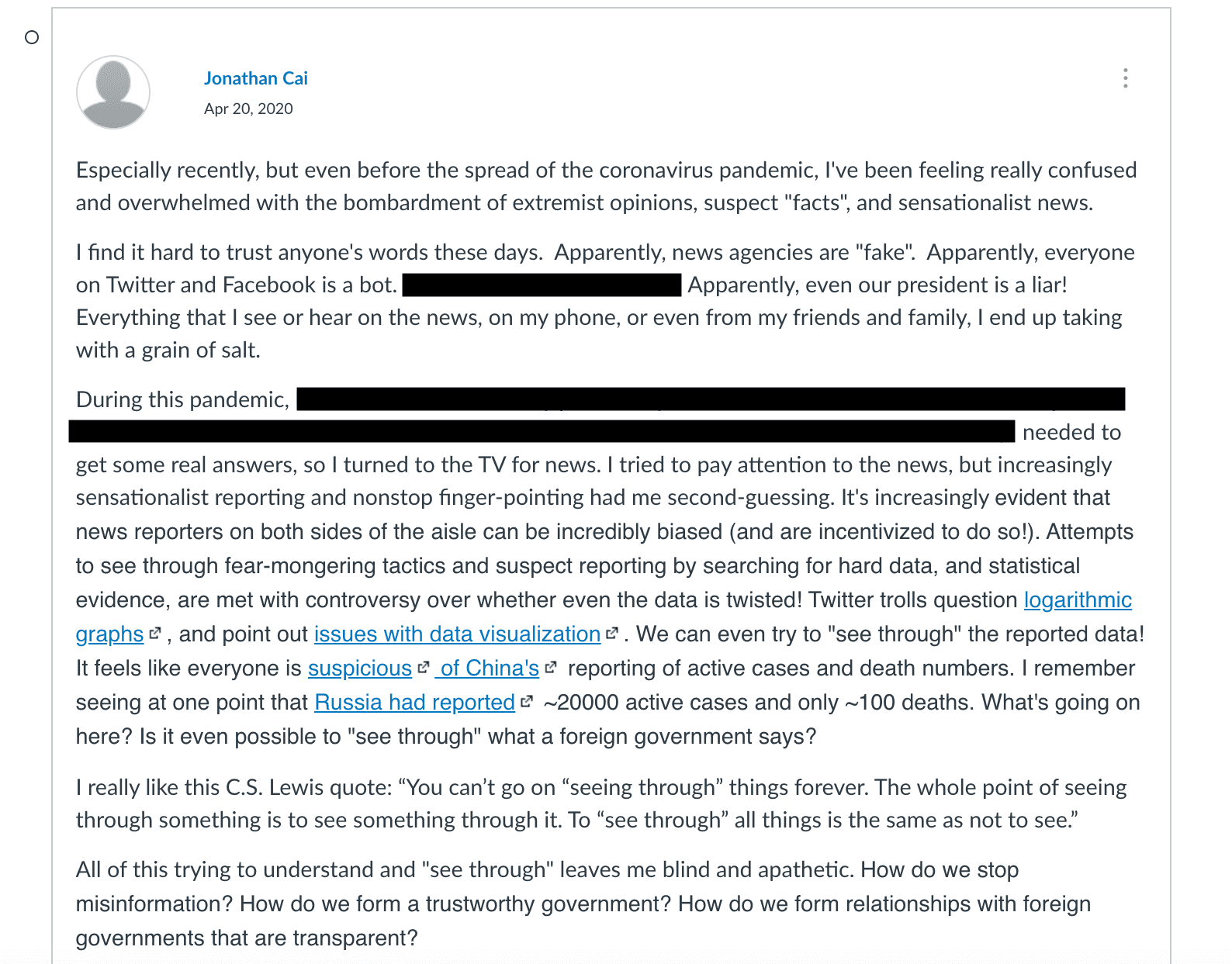This screenshot has width=1232, height=964.
Task: Click the redacted bar after "is a bot."
Action: point(542,285)
